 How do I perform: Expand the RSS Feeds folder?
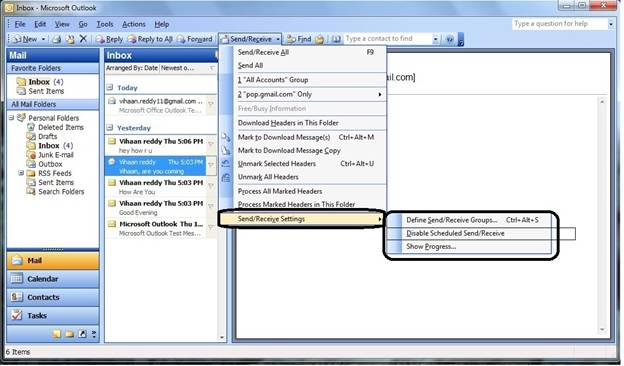21,173
